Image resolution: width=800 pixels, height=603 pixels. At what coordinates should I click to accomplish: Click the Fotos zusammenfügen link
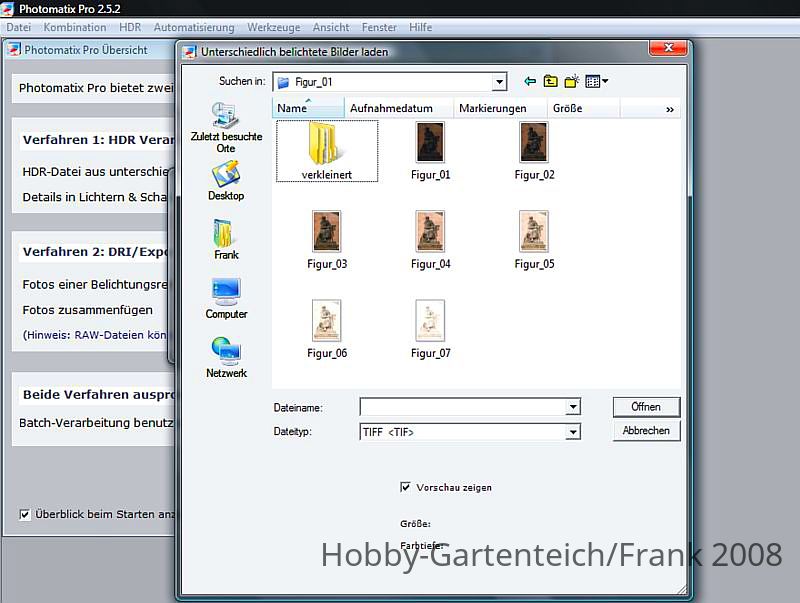coord(87,310)
